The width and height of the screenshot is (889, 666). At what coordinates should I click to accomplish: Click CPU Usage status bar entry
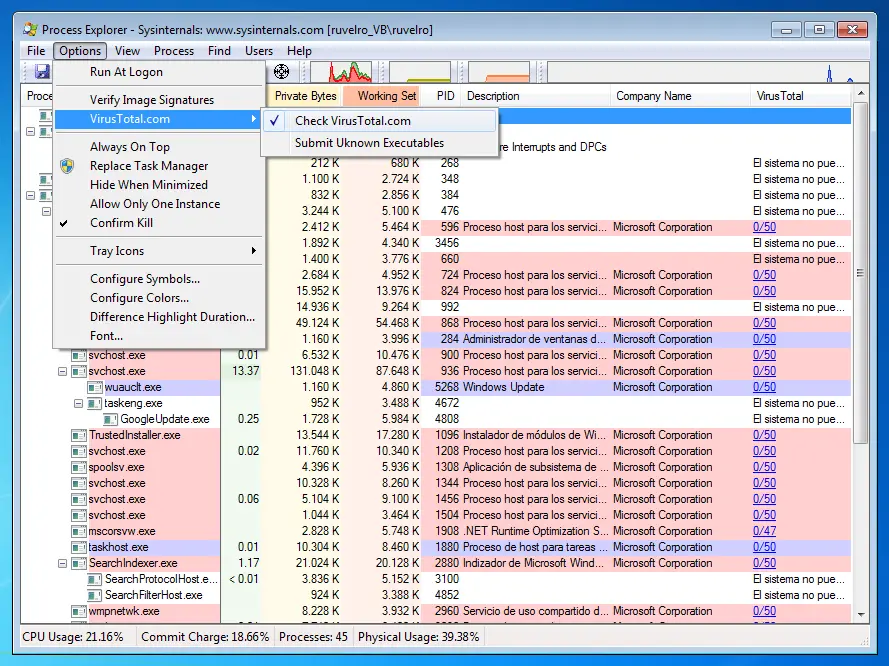coord(73,637)
